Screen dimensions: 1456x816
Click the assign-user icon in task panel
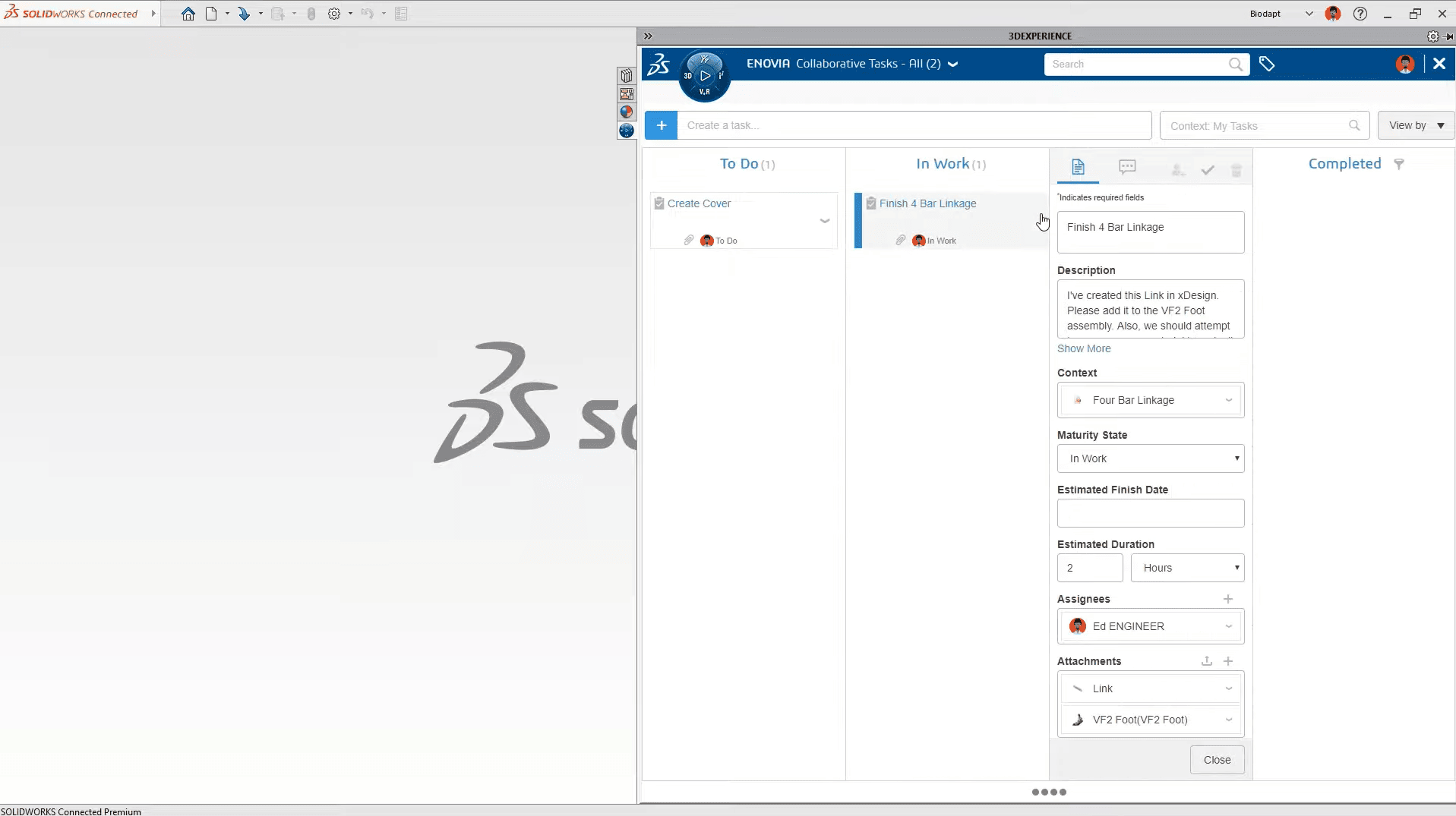pos(1179,170)
